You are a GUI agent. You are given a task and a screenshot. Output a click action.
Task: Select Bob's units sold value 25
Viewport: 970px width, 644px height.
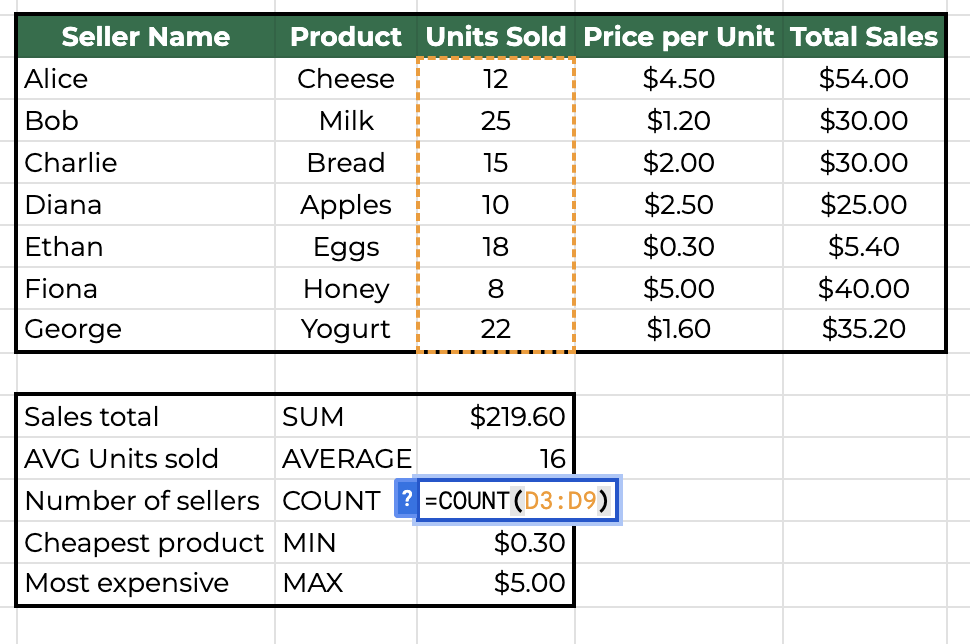[x=496, y=121]
